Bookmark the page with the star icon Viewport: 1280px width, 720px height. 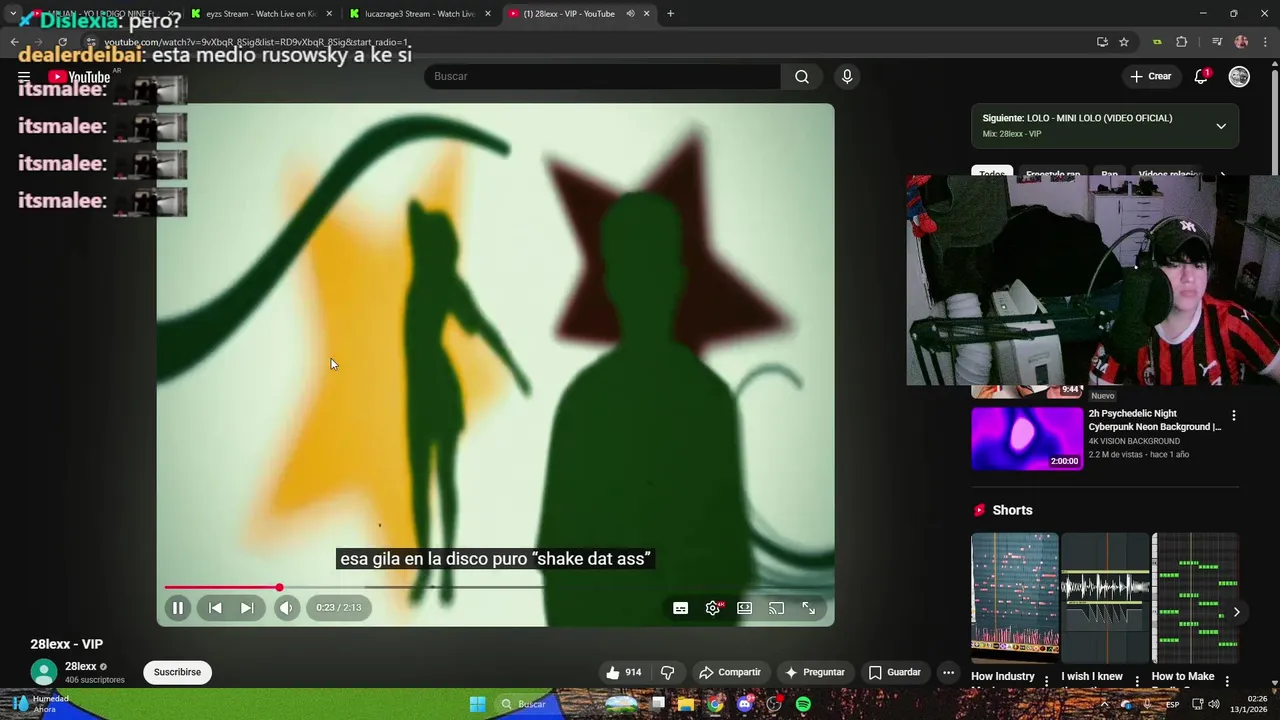pos(1124,42)
